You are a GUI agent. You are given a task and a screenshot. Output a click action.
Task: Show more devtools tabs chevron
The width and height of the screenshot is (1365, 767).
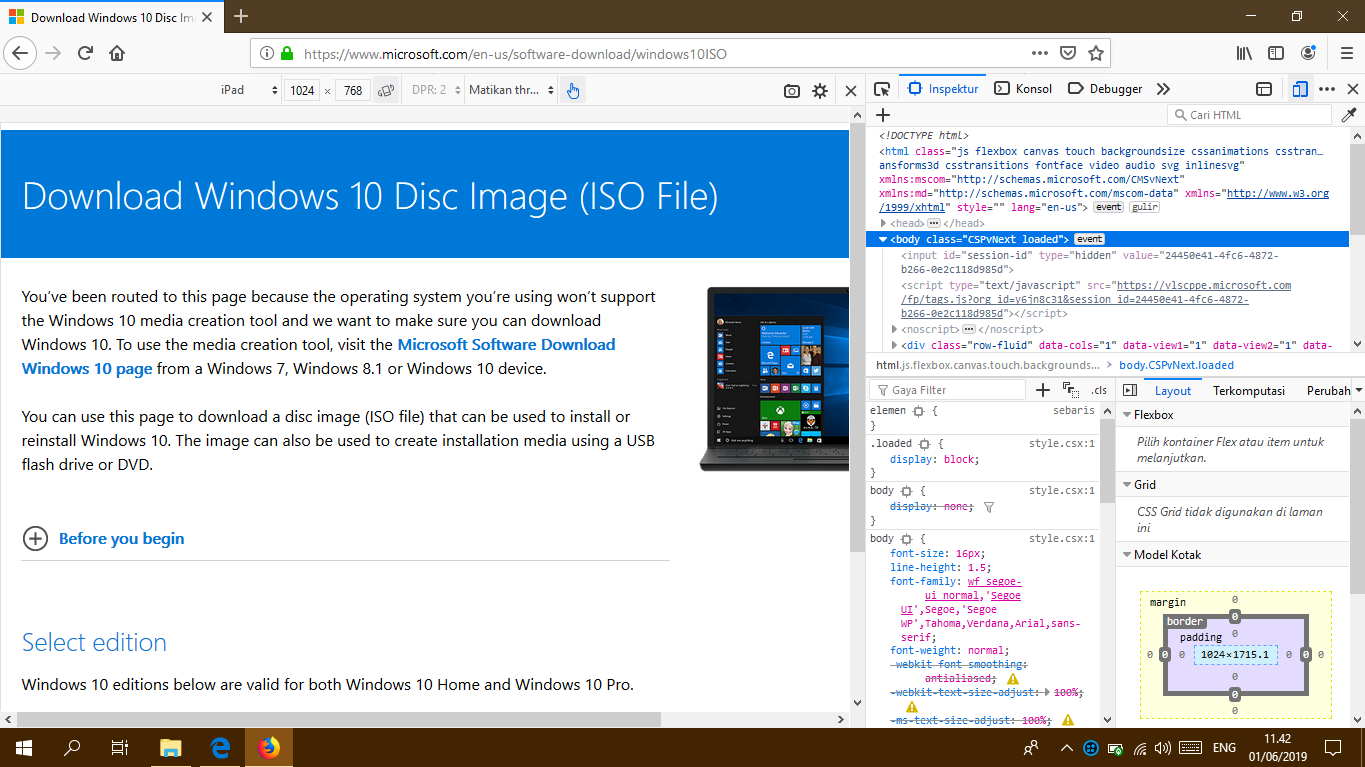coord(1163,89)
